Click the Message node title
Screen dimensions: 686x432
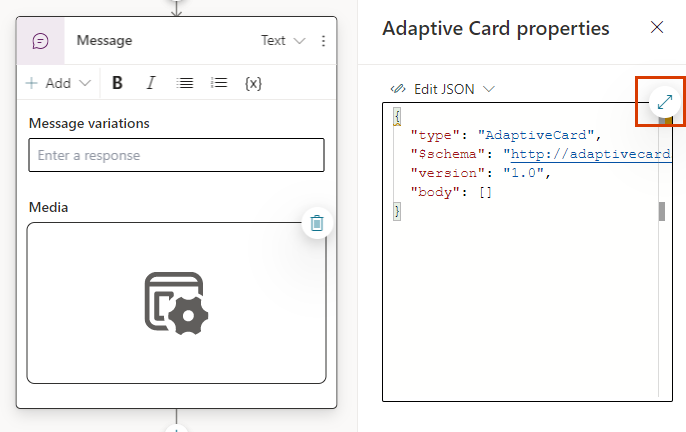click(104, 40)
